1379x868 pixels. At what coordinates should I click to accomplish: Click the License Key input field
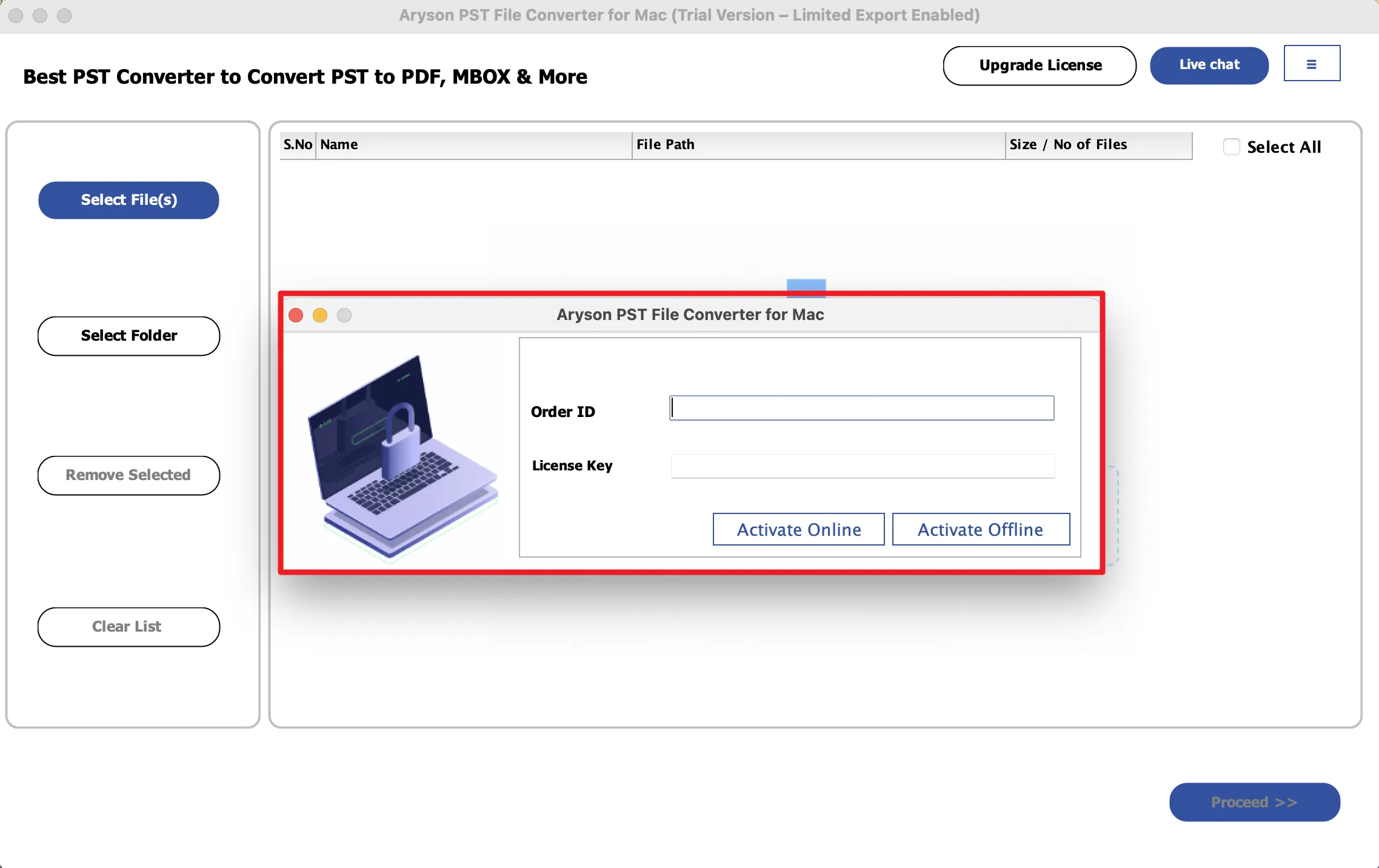[863, 466]
